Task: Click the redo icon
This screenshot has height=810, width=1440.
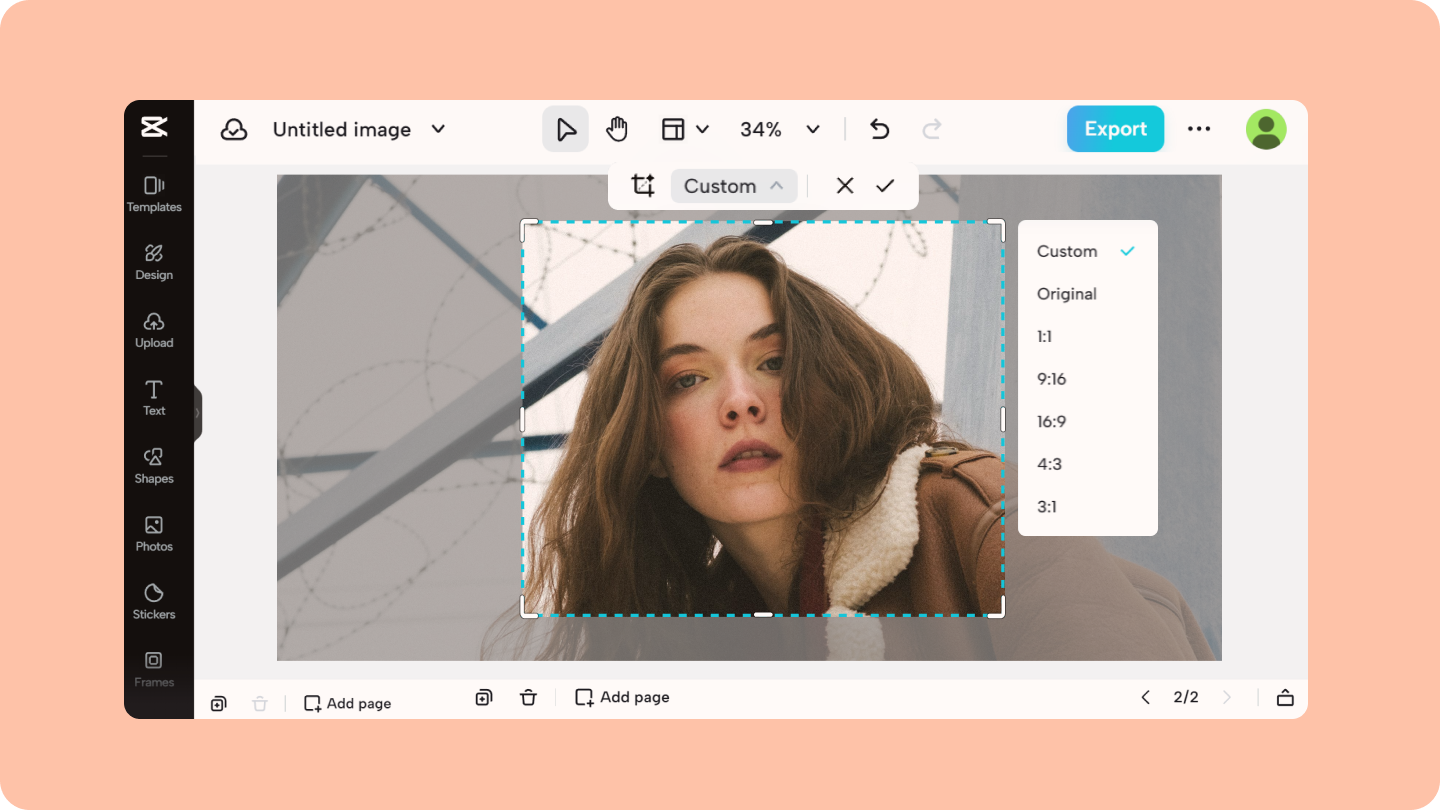Action: click(931, 128)
